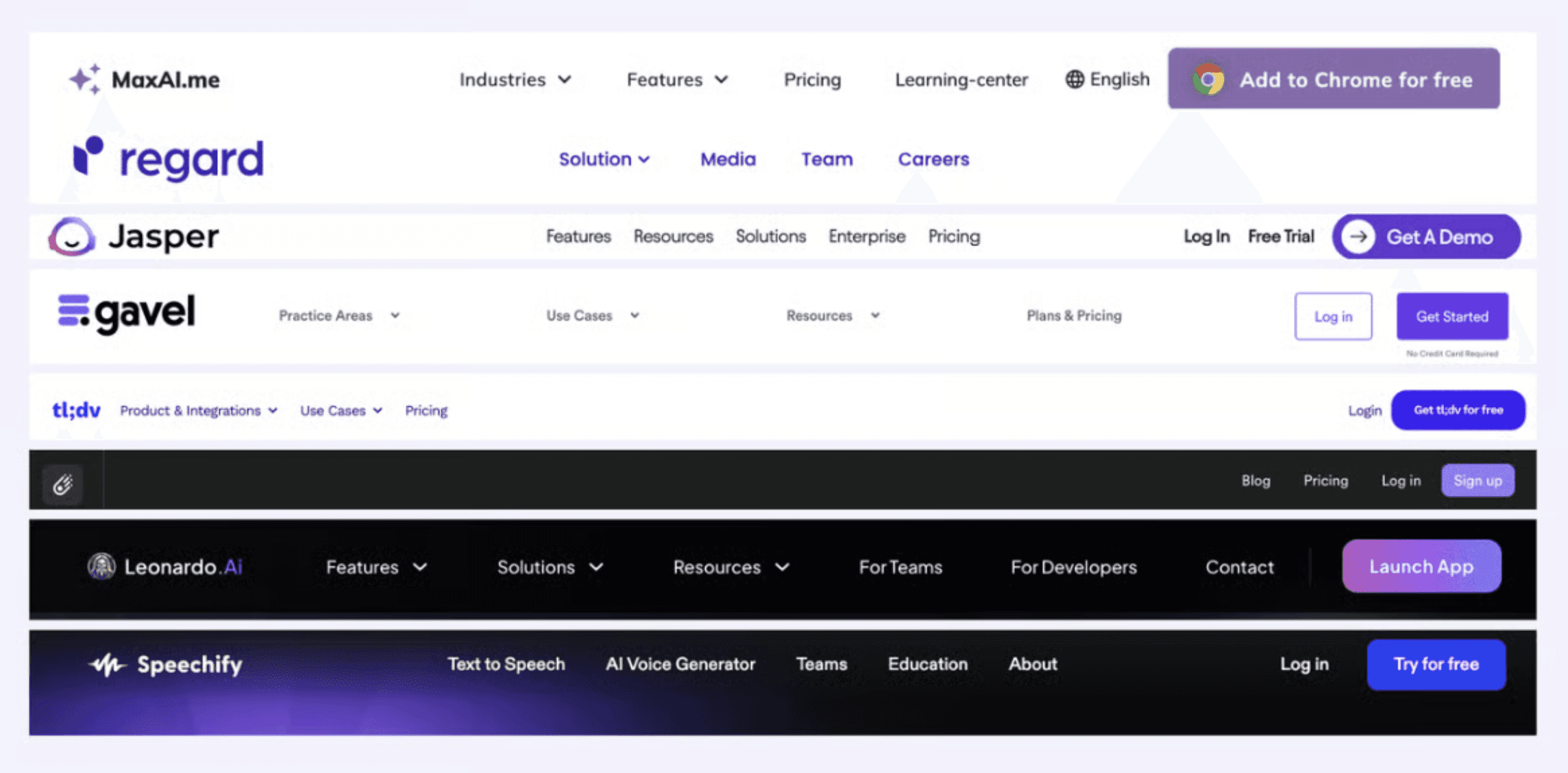Click the Speechify waveform logo icon
The image size is (1568, 773).
108,664
